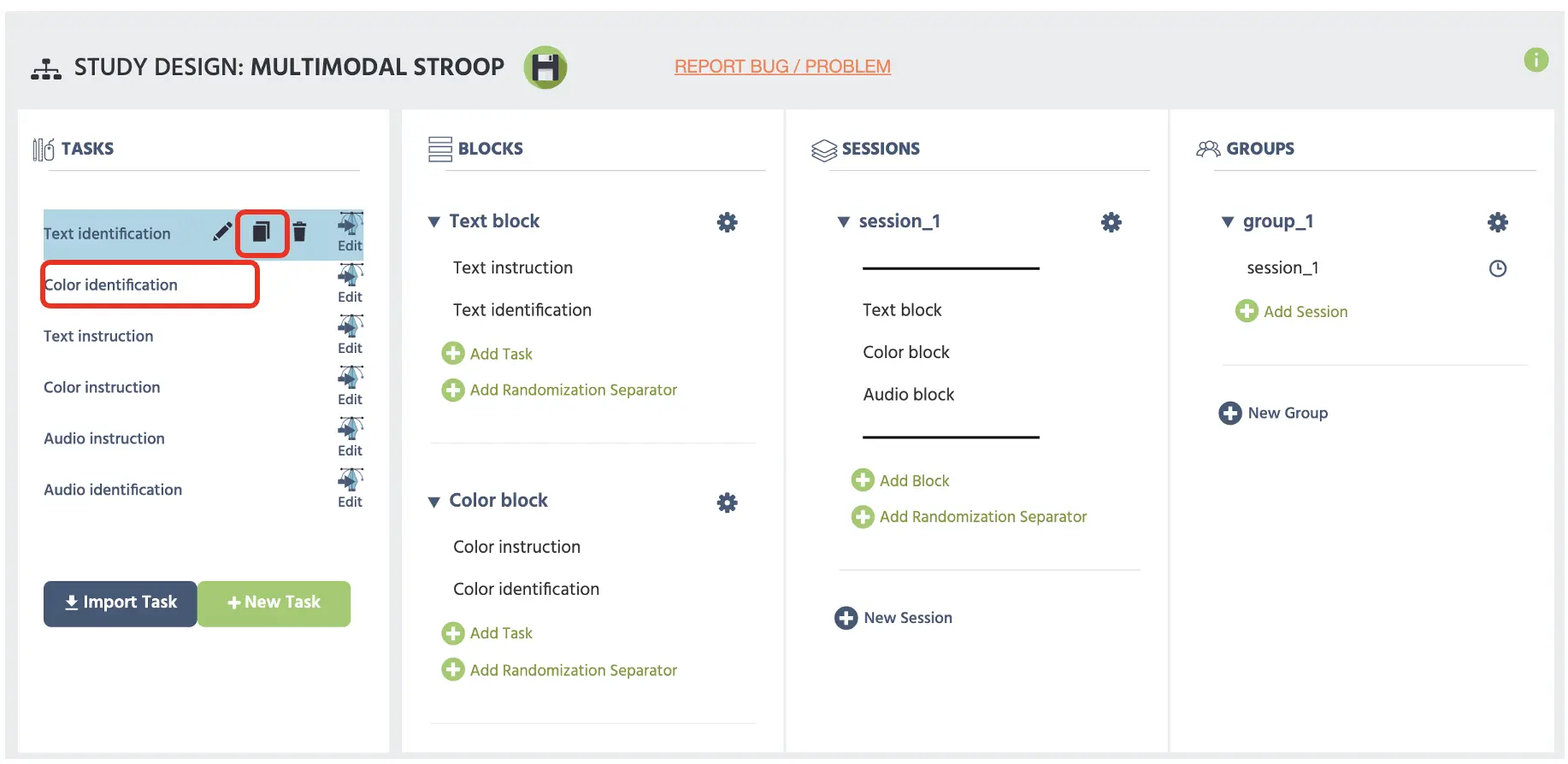
Task: Collapse the group_1 tree
Action: pyautogui.click(x=1228, y=222)
